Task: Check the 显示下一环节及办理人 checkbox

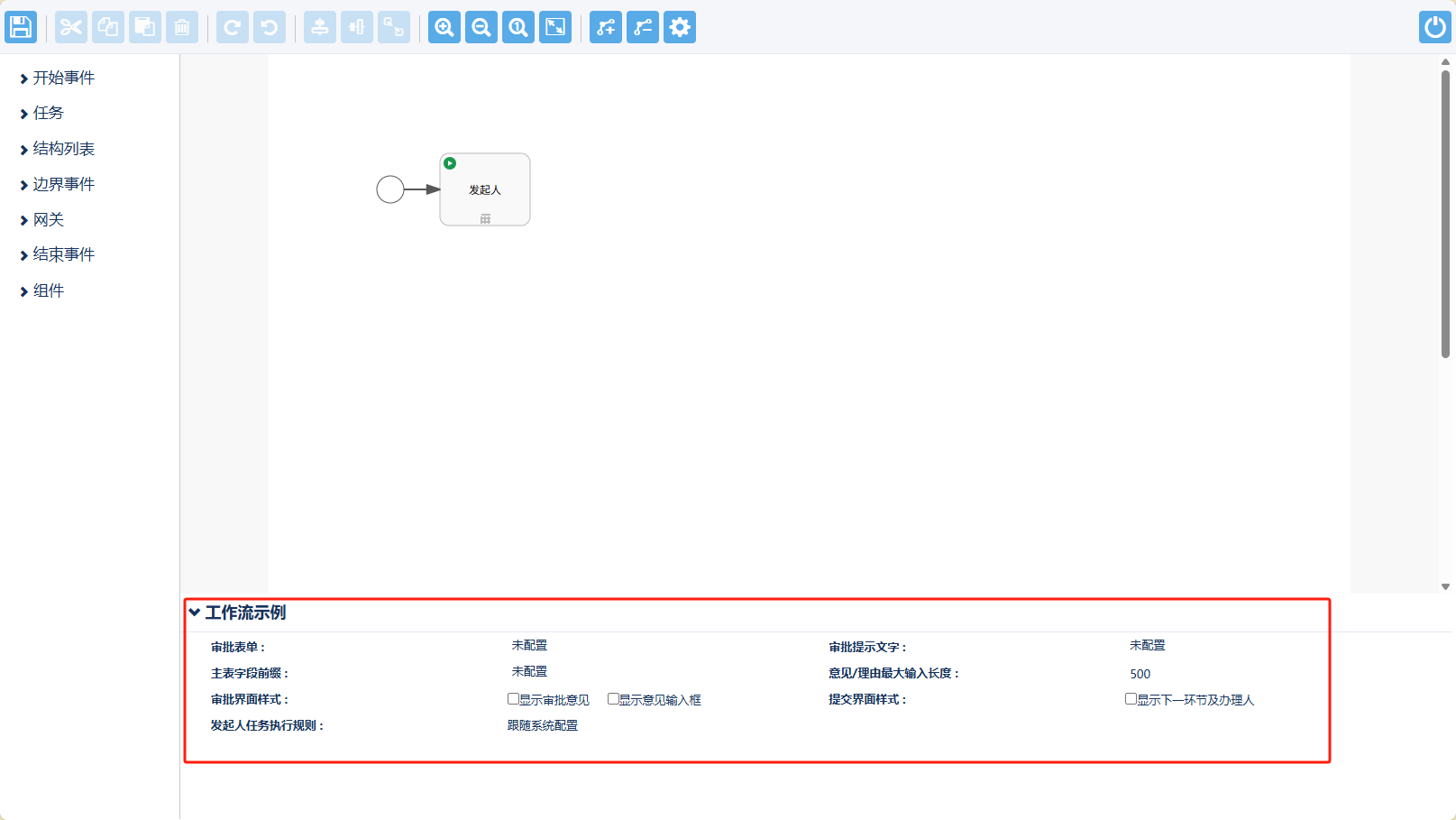Action: click(1131, 699)
